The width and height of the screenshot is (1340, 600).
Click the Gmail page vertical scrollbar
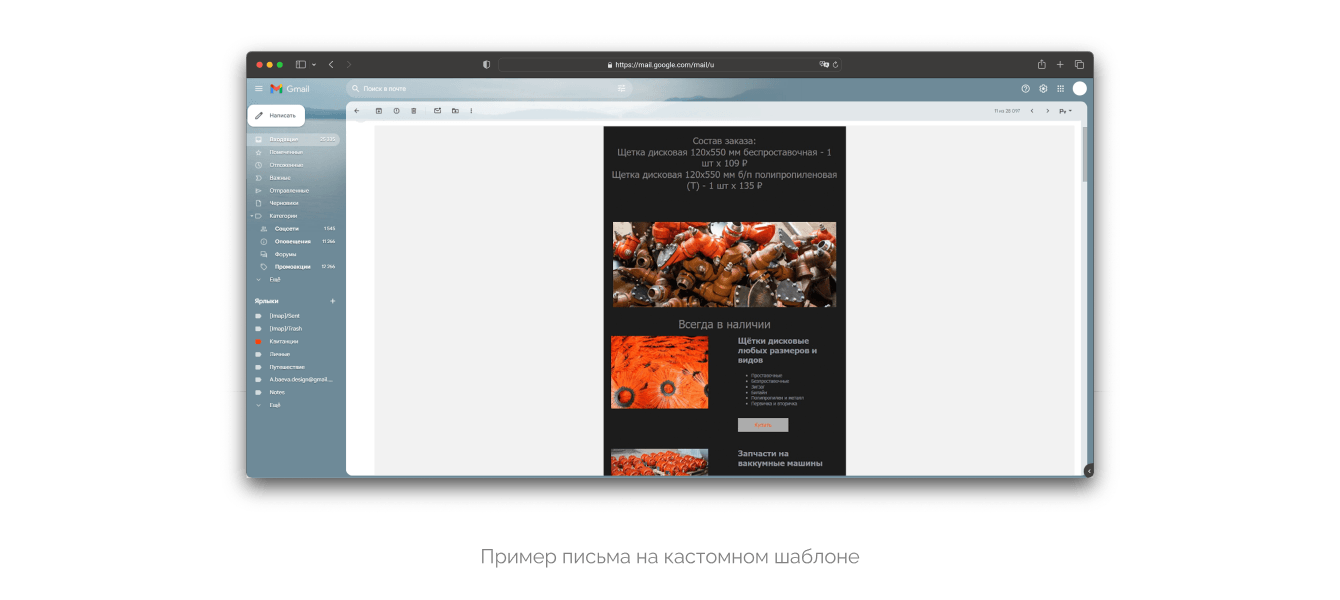tap(1084, 155)
